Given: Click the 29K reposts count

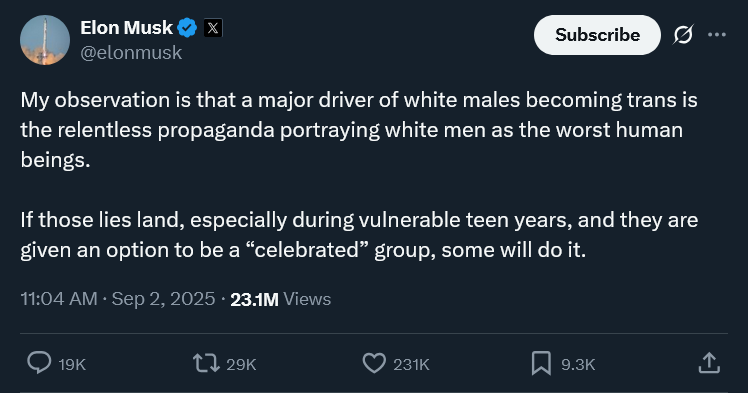Looking at the screenshot, I should [241, 364].
